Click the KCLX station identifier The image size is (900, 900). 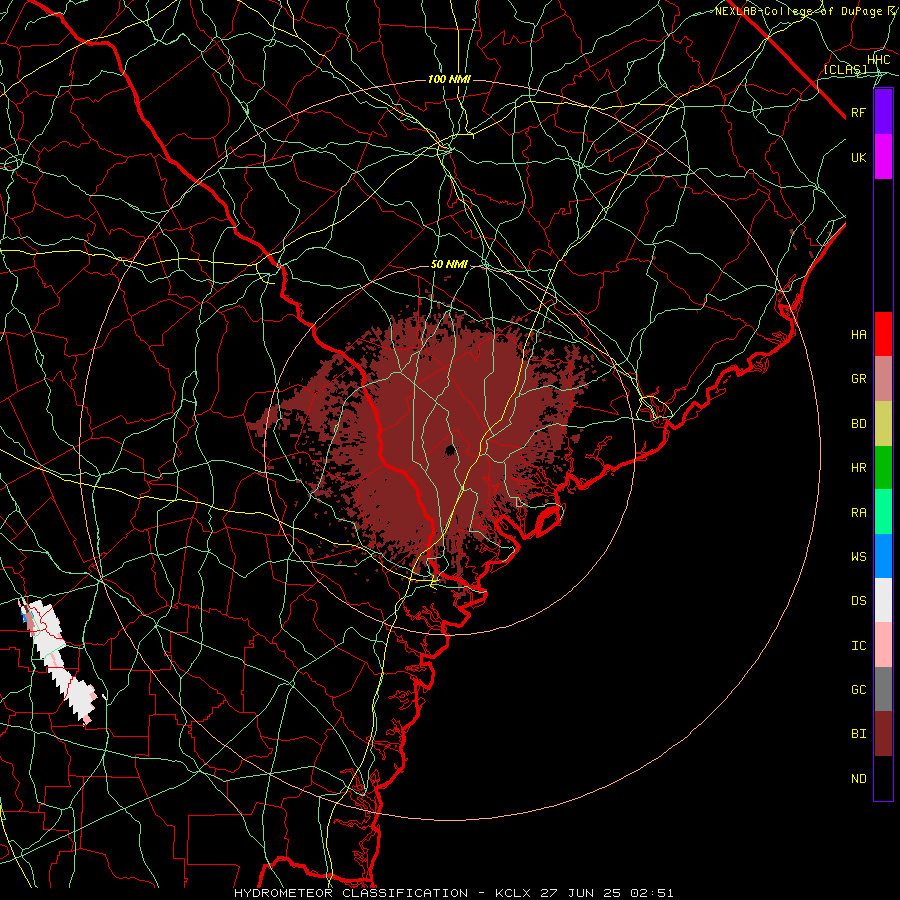[x=513, y=893]
